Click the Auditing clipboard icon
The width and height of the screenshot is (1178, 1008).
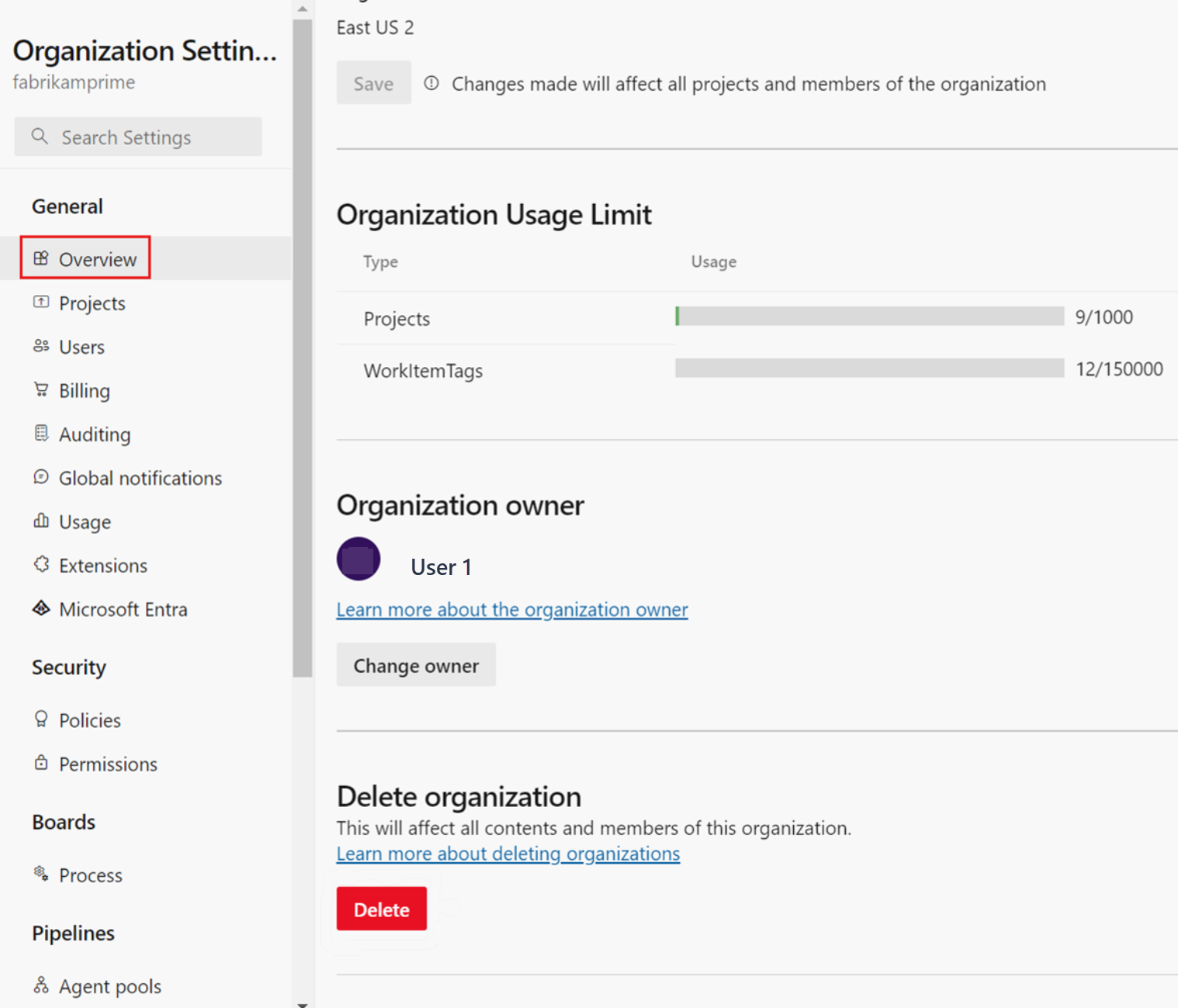point(41,434)
